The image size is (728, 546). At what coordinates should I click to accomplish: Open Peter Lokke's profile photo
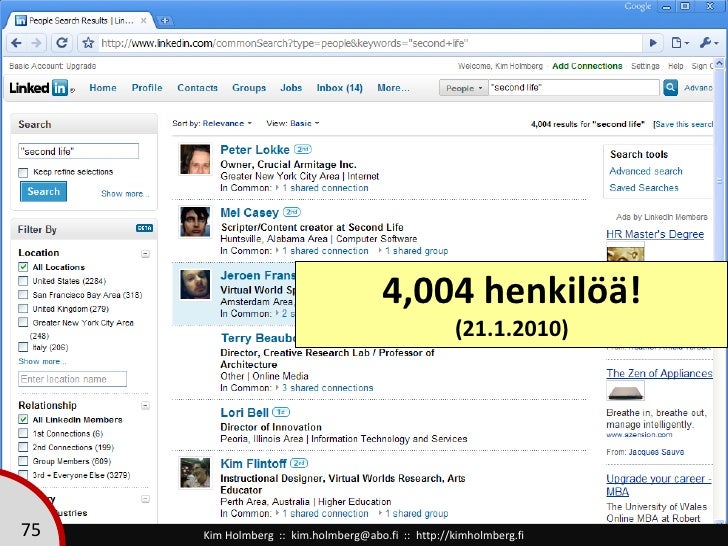(195, 159)
